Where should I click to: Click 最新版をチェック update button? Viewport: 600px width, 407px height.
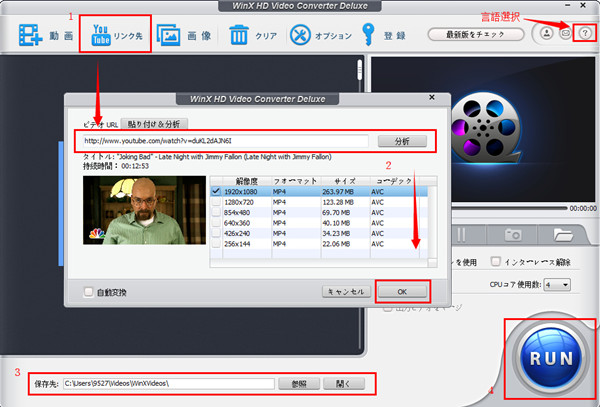click(476, 34)
